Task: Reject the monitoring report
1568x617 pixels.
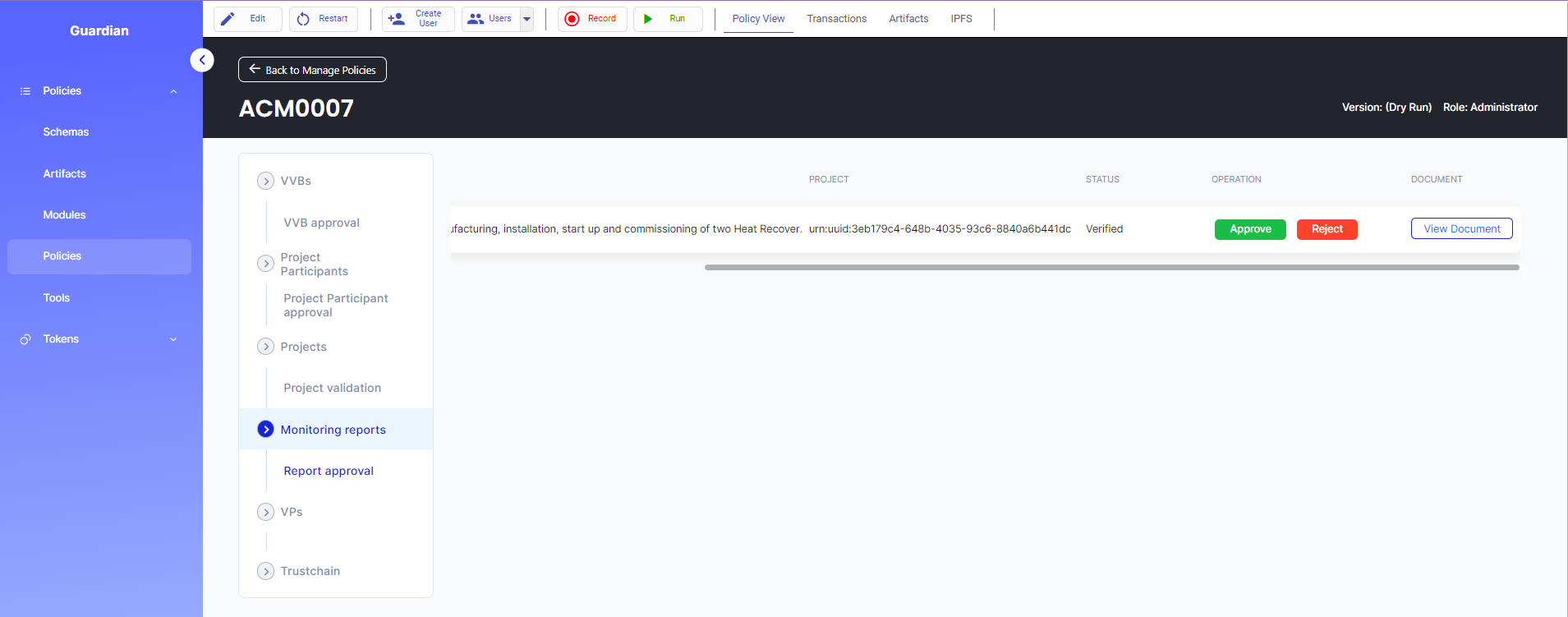Action: tap(1327, 229)
